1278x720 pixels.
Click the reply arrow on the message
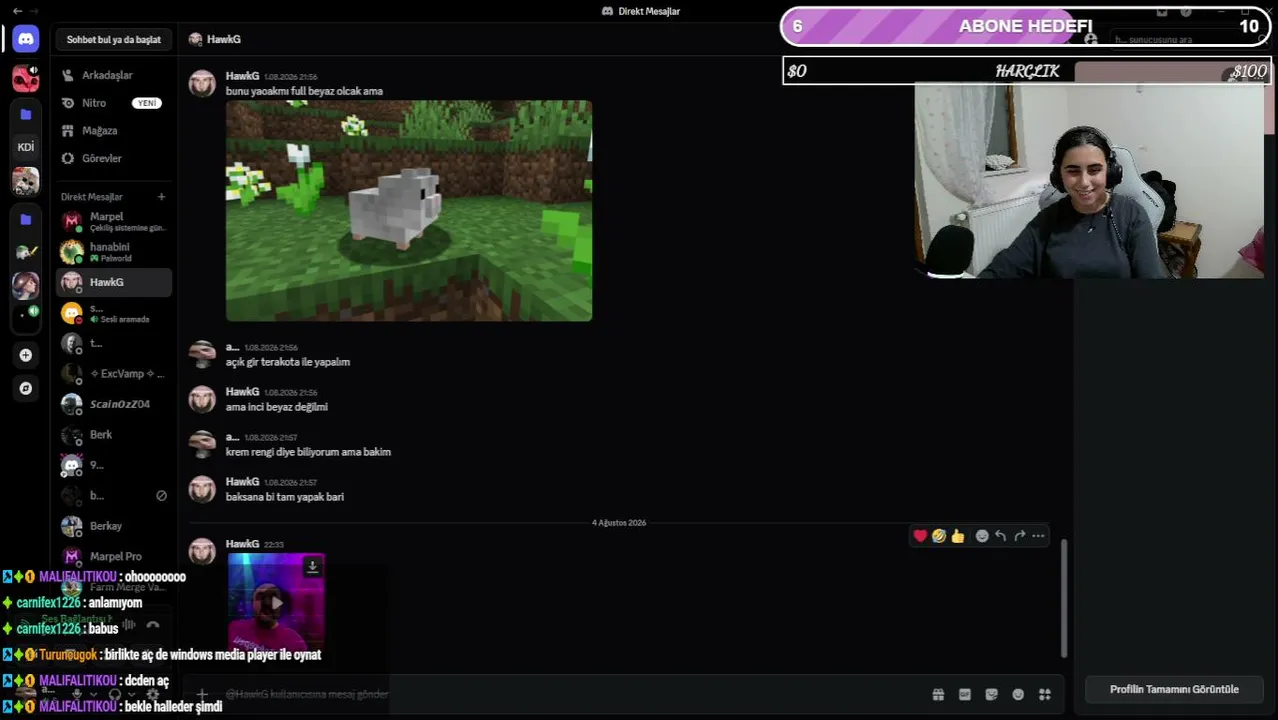click(x=1001, y=536)
